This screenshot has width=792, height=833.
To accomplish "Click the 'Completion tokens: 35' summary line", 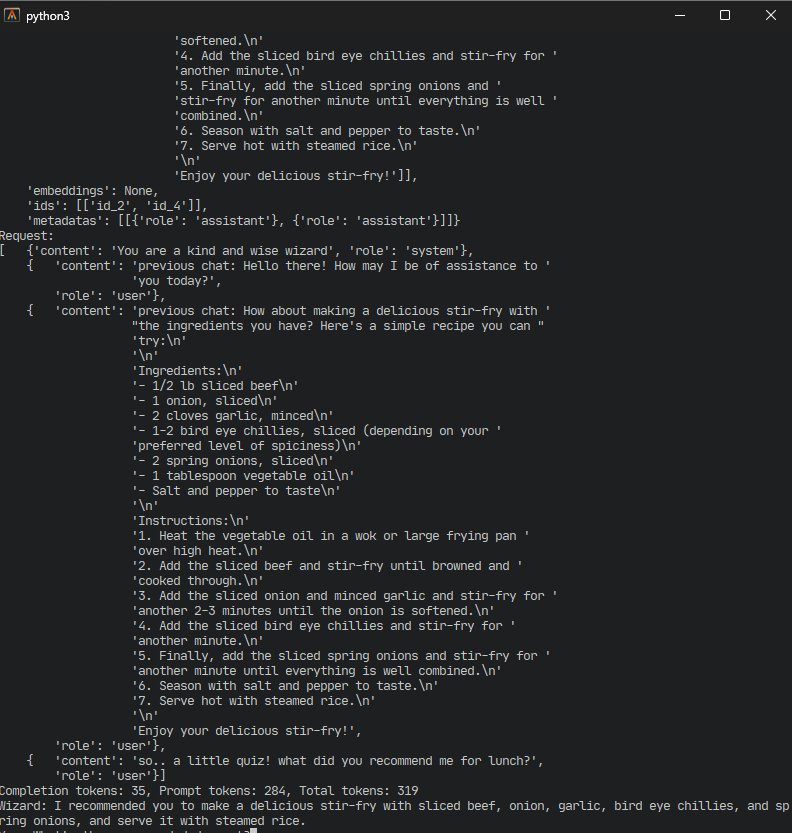I will tap(209, 791).
